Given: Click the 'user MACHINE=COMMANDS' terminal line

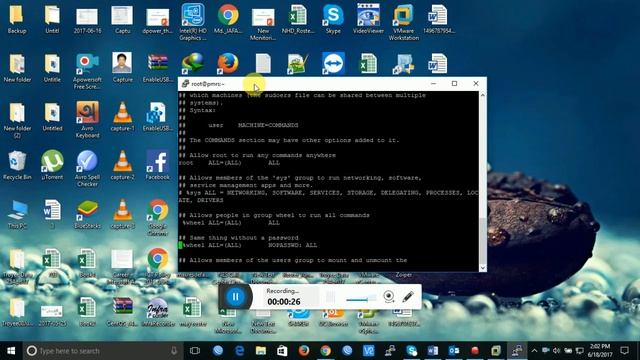Looking at the screenshot, I should pos(253,125).
